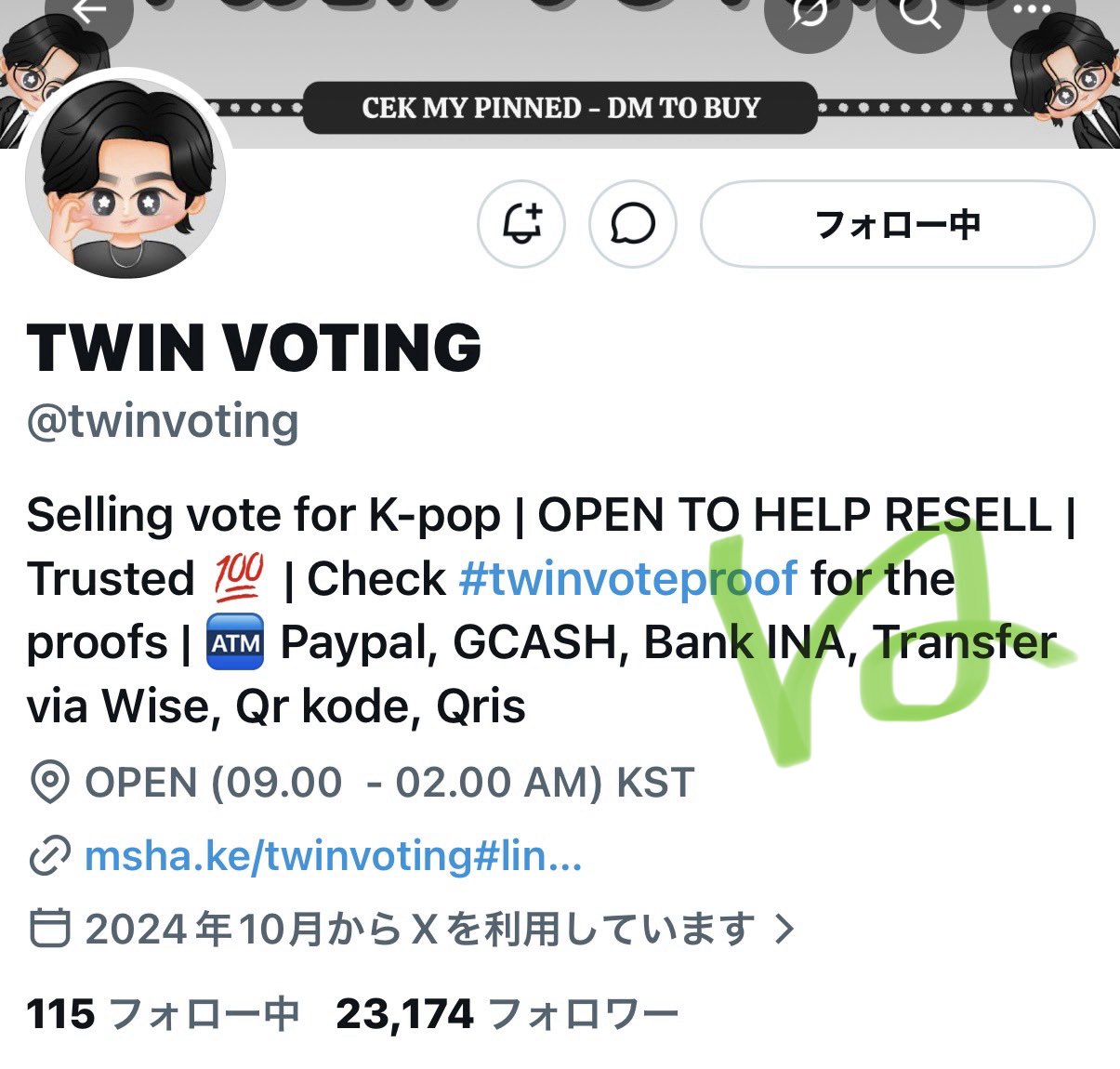Image resolution: width=1120 pixels, height=1069 pixels.
Task: Toggle the notification bell for this account
Action: click(x=521, y=224)
